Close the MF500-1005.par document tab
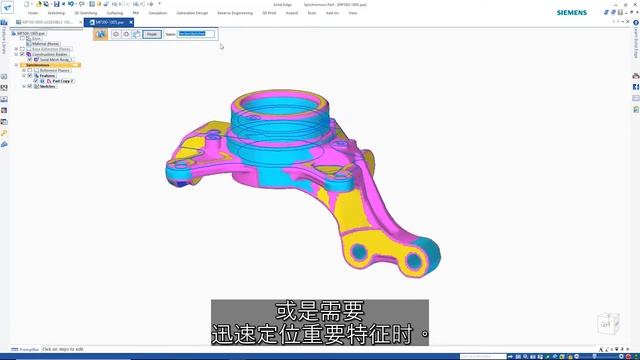640x360 pixels. [x=131, y=22]
